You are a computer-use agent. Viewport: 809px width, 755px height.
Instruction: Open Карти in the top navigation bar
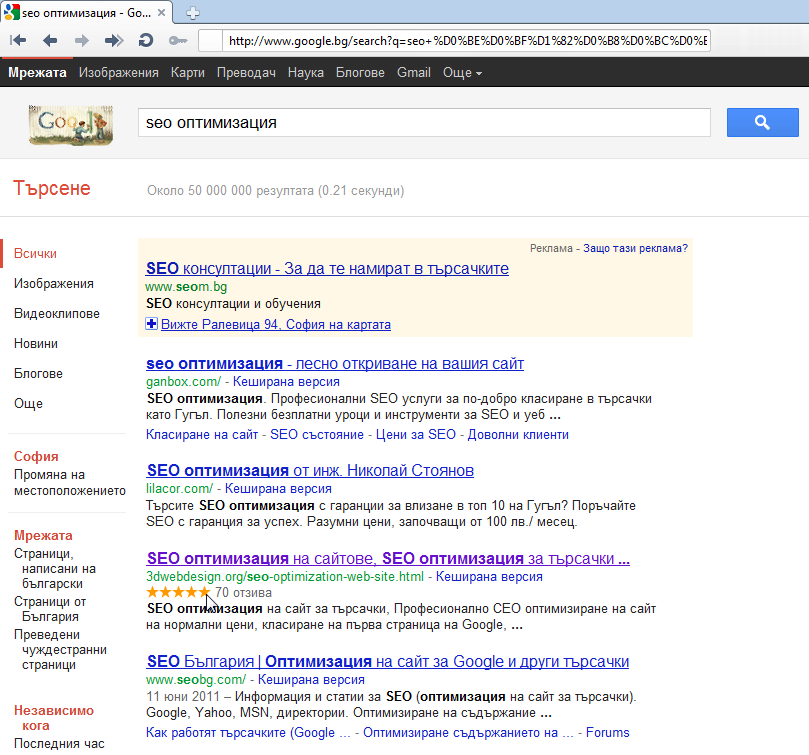[188, 73]
